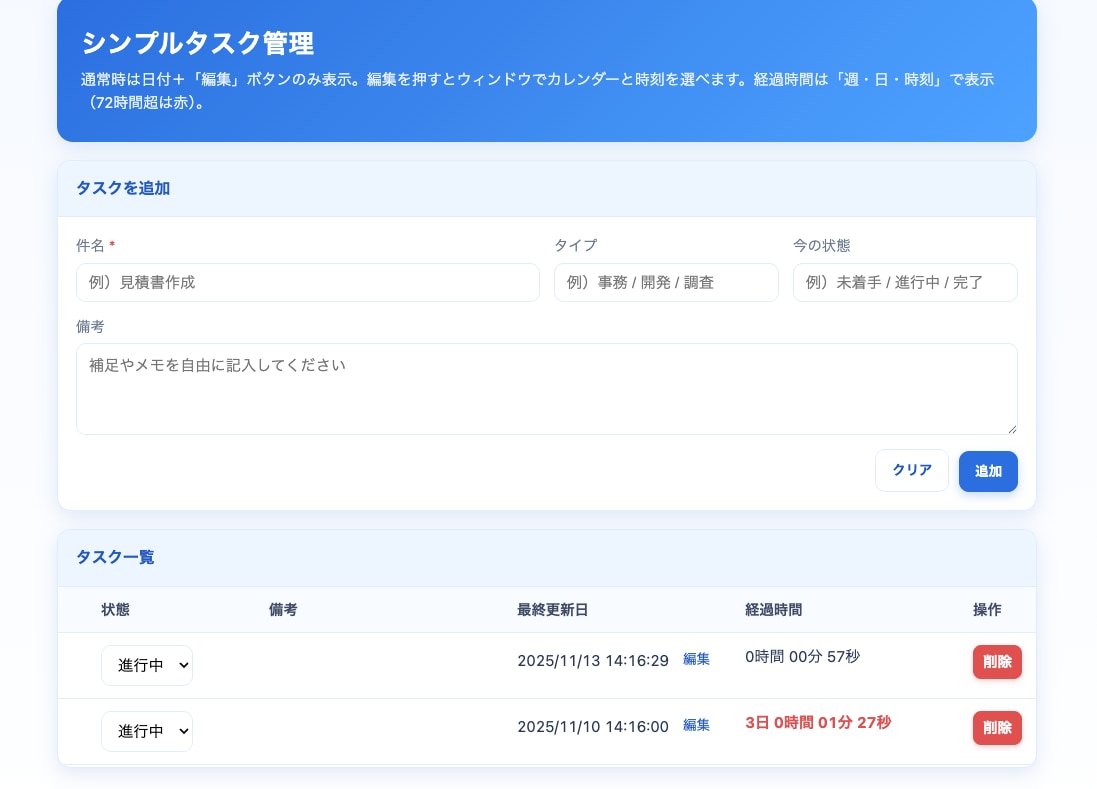Viewport: 1097px width, 789px height.
Task: Open 編集 for the 2025/11/10 14:16:00 date
Action: point(696,726)
